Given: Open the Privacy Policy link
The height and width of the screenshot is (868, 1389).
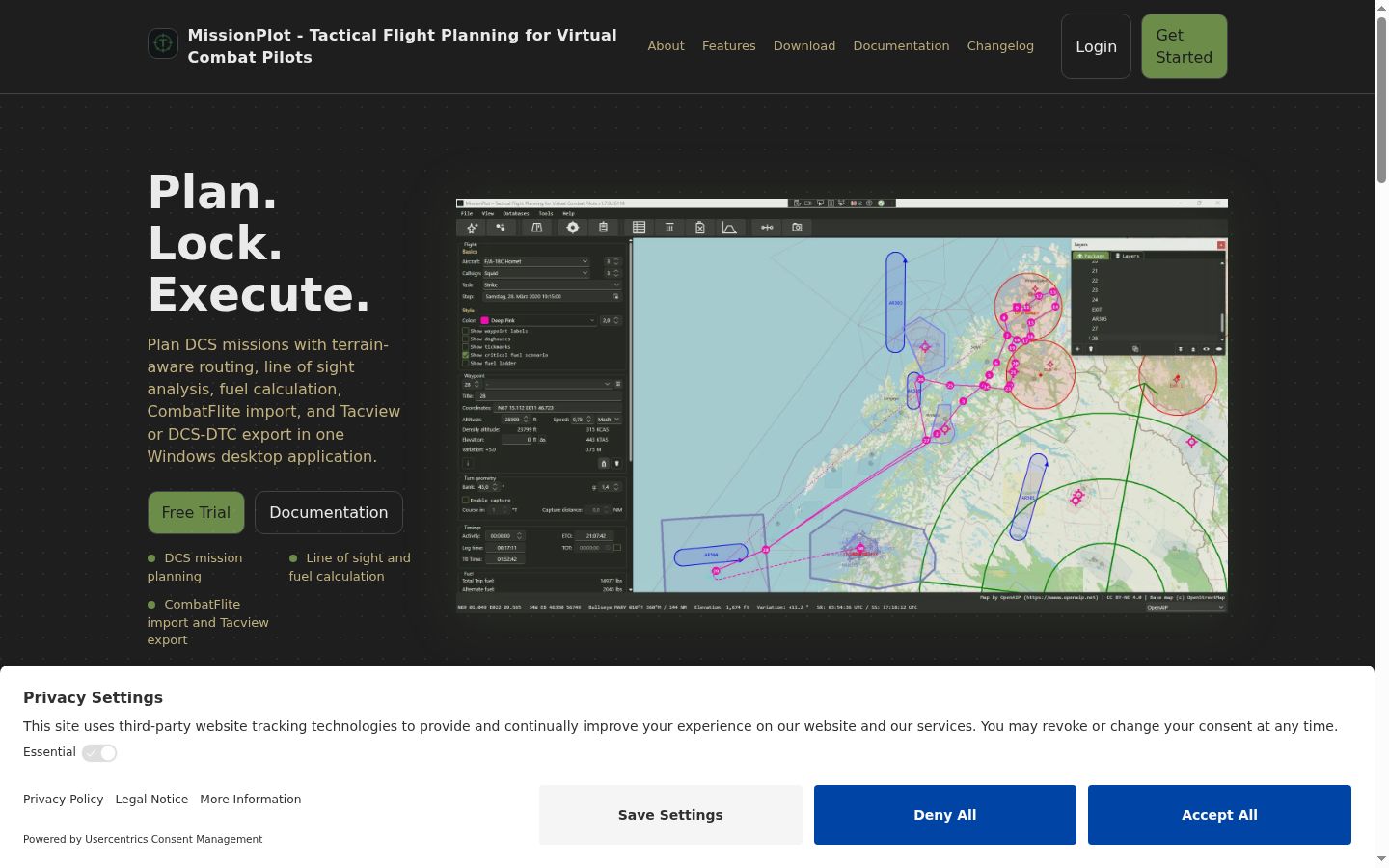Looking at the screenshot, I should 63,799.
